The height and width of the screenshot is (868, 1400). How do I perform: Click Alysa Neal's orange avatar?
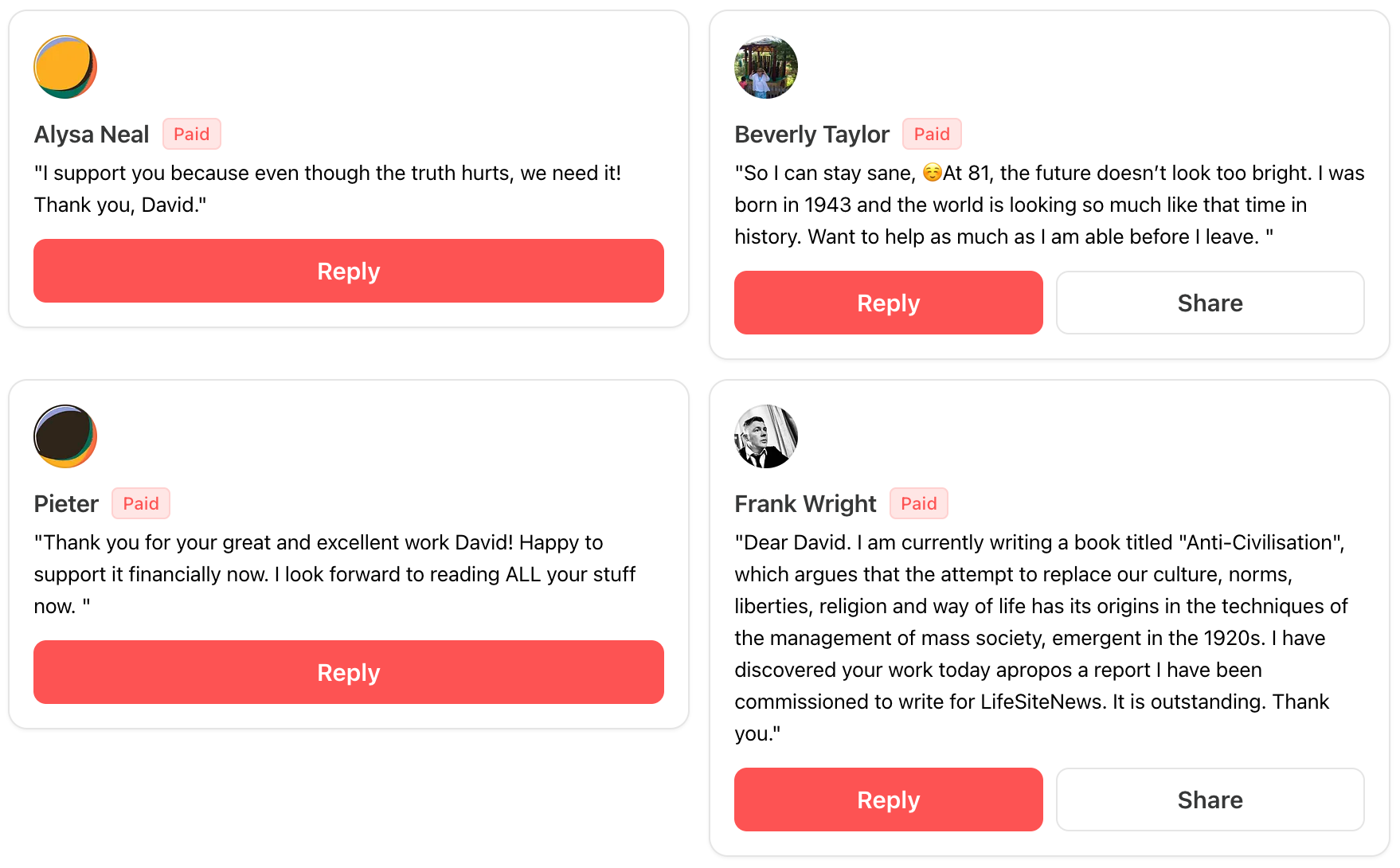point(65,67)
